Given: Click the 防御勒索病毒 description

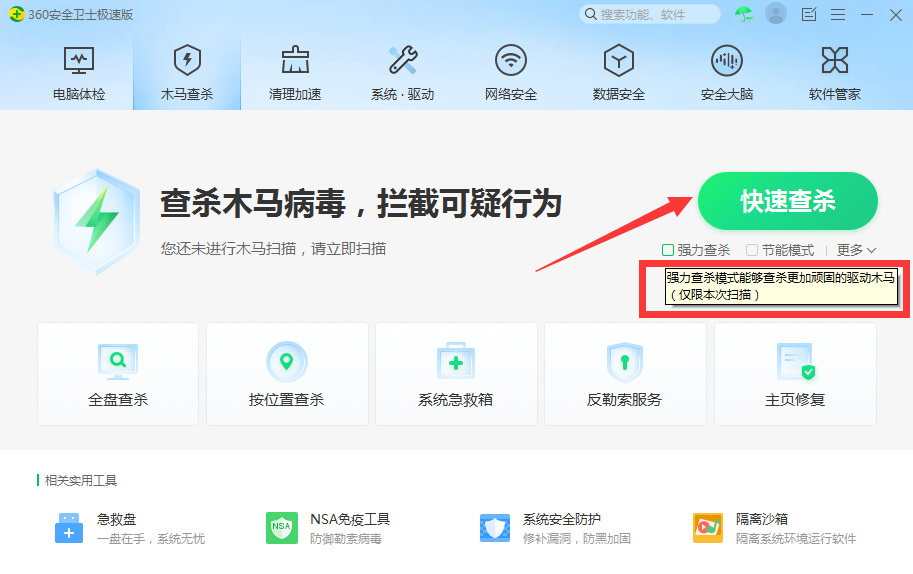Looking at the screenshot, I should click(x=346, y=539).
